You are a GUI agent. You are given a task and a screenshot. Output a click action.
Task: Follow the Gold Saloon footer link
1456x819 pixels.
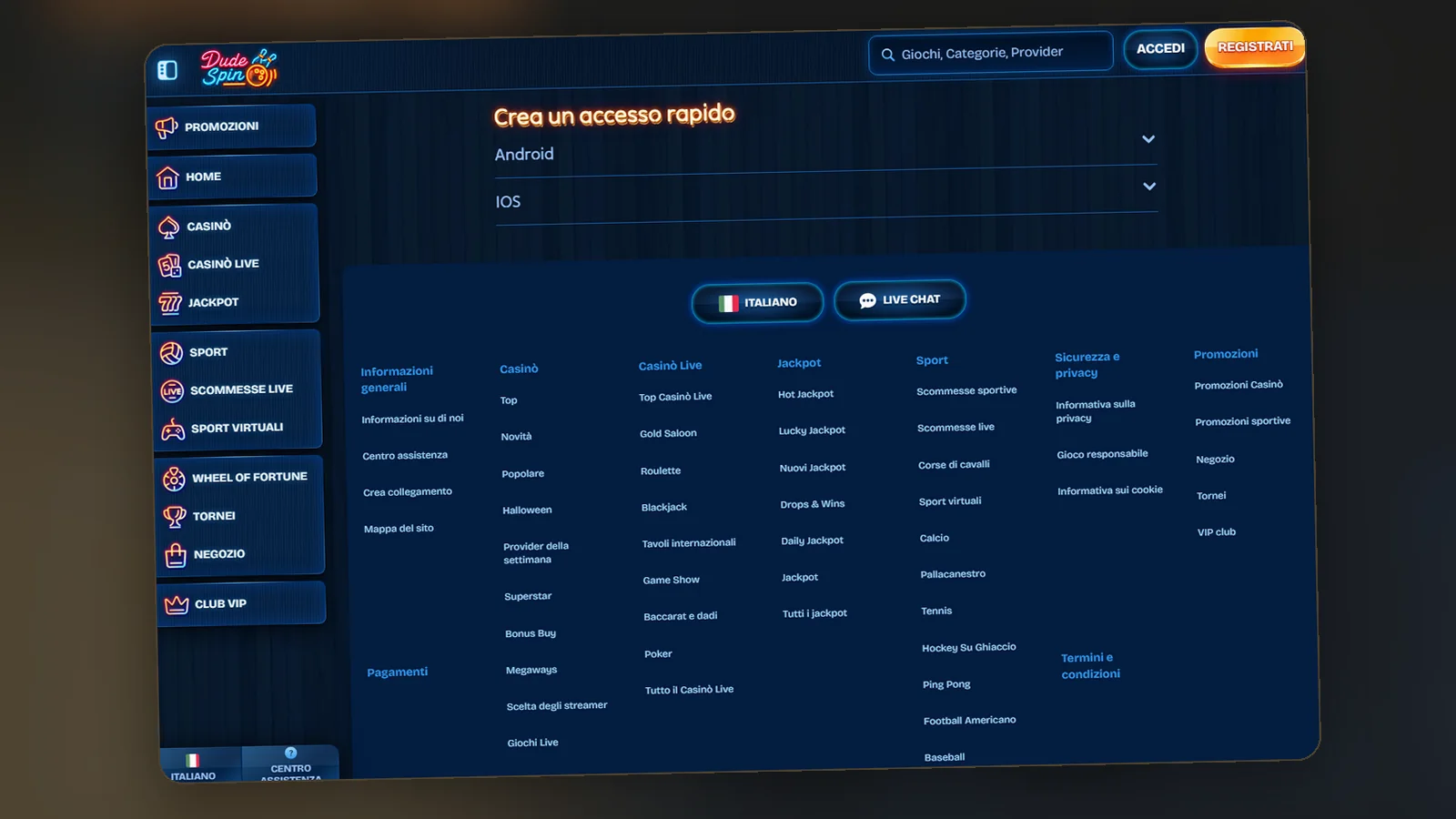click(x=668, y=433)
